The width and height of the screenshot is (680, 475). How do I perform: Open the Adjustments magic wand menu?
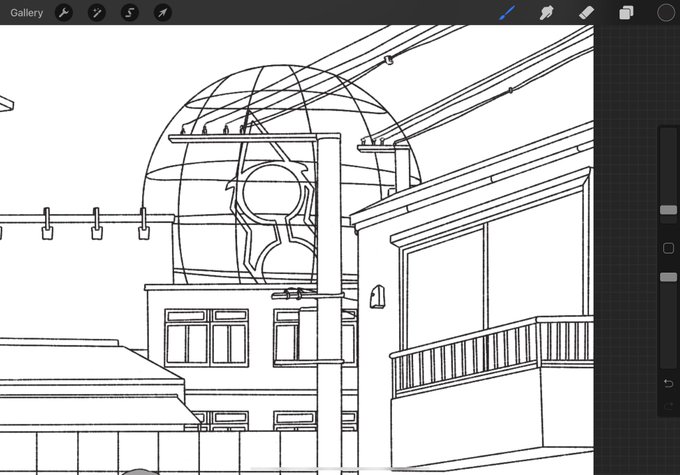(x=97, y=13)
